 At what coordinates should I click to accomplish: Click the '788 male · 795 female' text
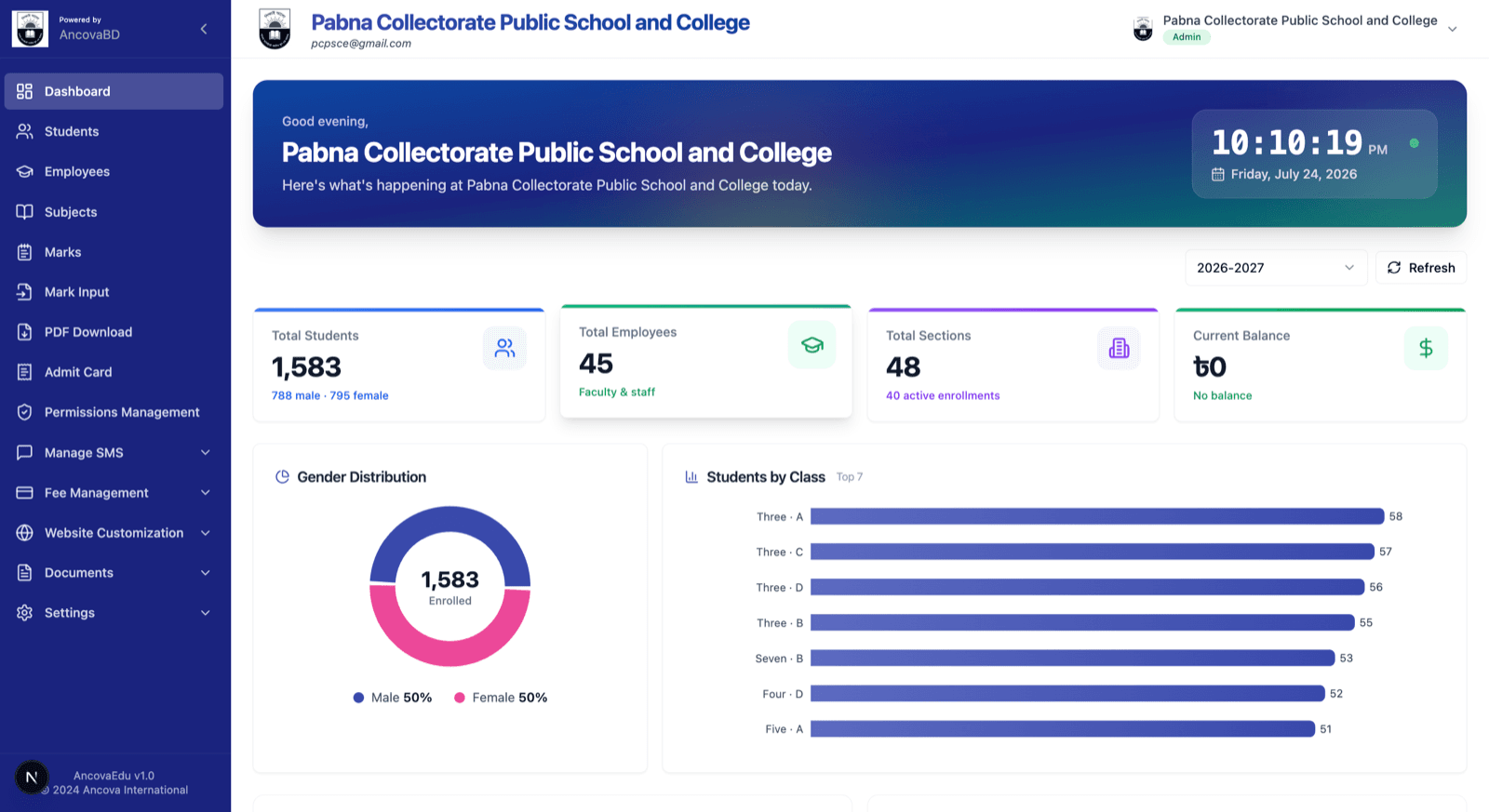[x=330, y=395]
